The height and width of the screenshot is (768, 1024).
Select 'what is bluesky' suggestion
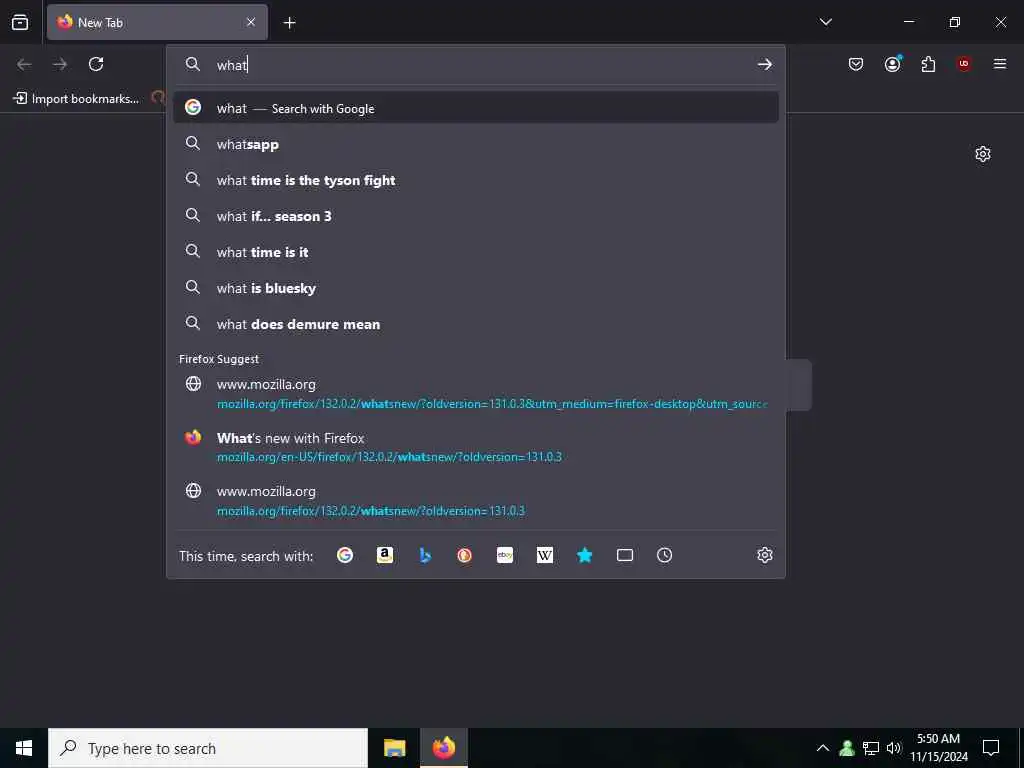pyautogui.click(x=475, y=288)
